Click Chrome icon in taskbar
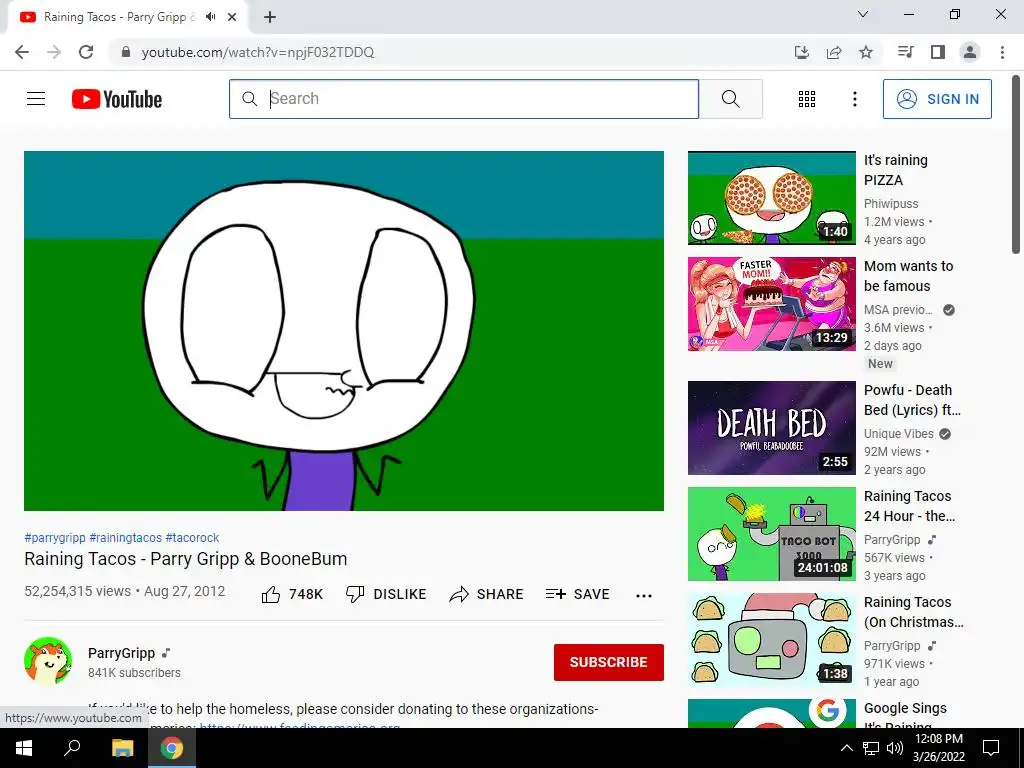This screenshot has height=768, width=1024. pos(172,748)
